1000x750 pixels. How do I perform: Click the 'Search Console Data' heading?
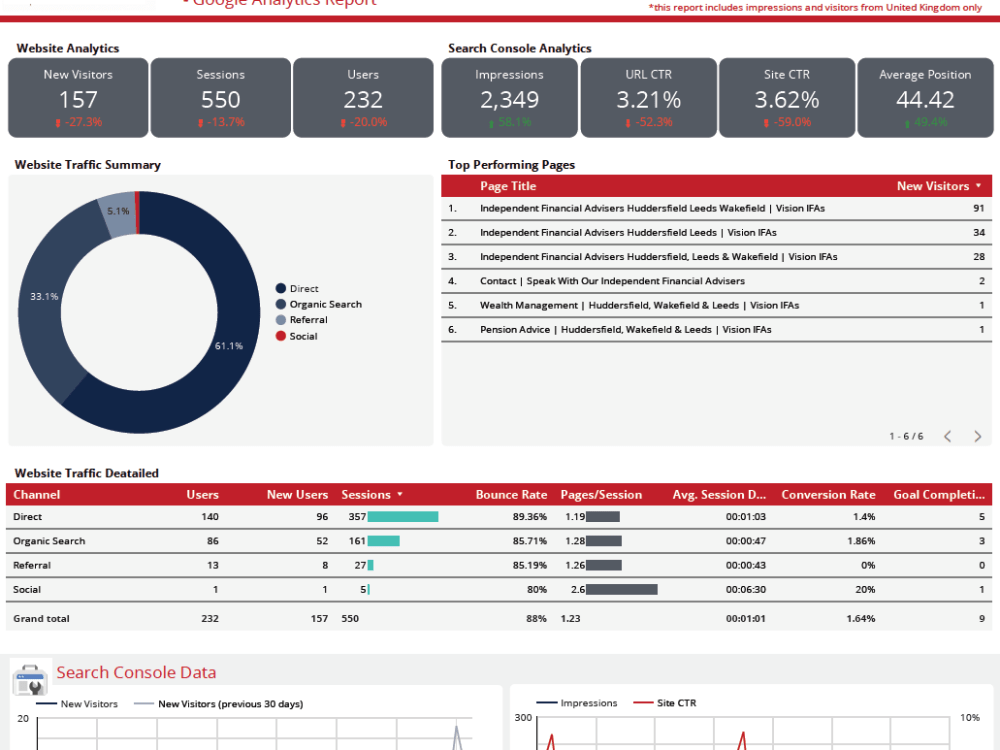pos(136,672)
